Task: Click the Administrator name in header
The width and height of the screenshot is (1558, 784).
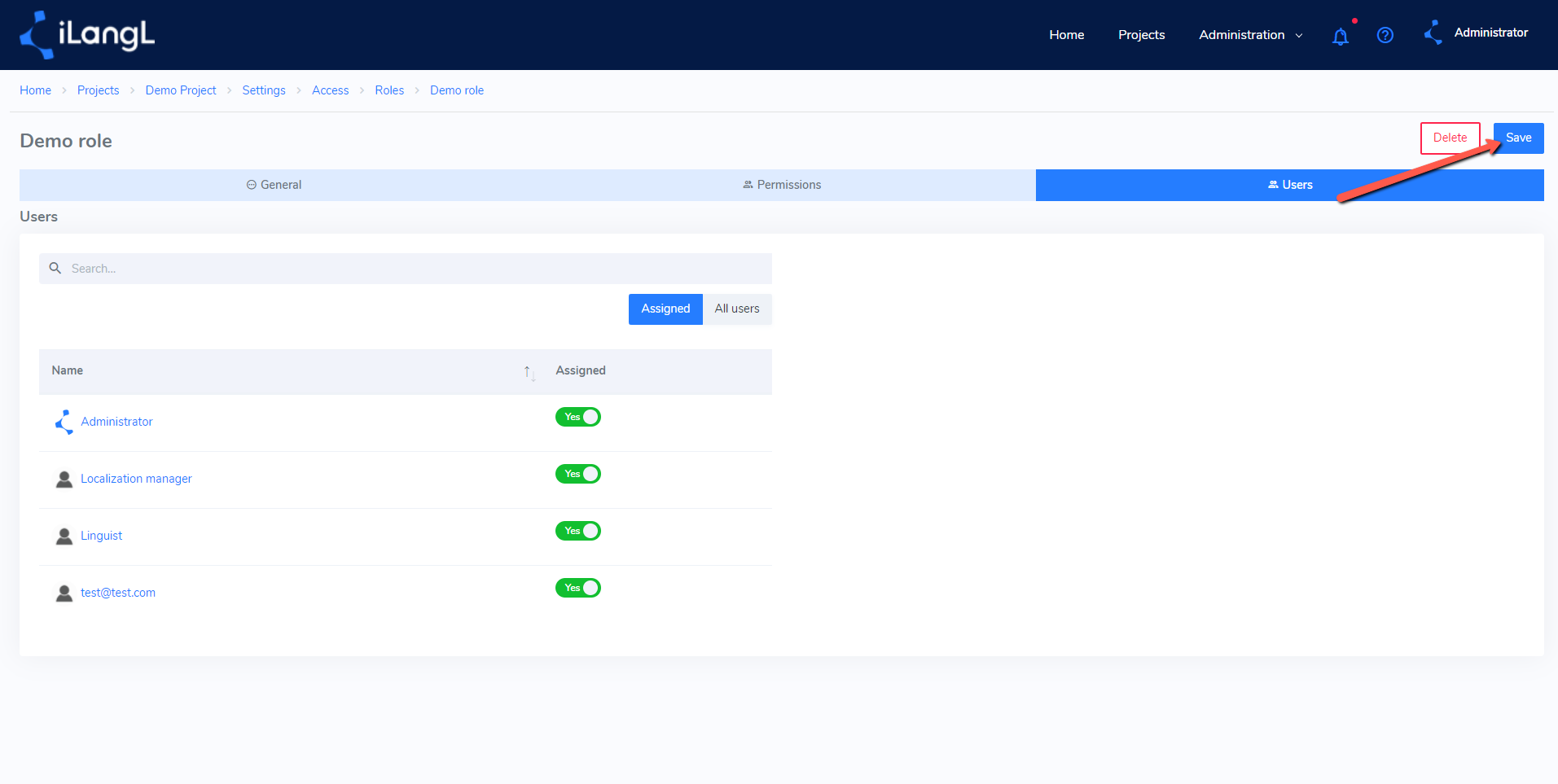Action: [x=1491, y=33]
